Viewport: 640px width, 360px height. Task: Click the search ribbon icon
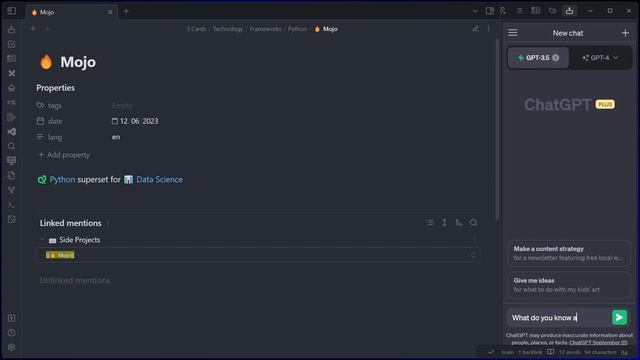11,146
